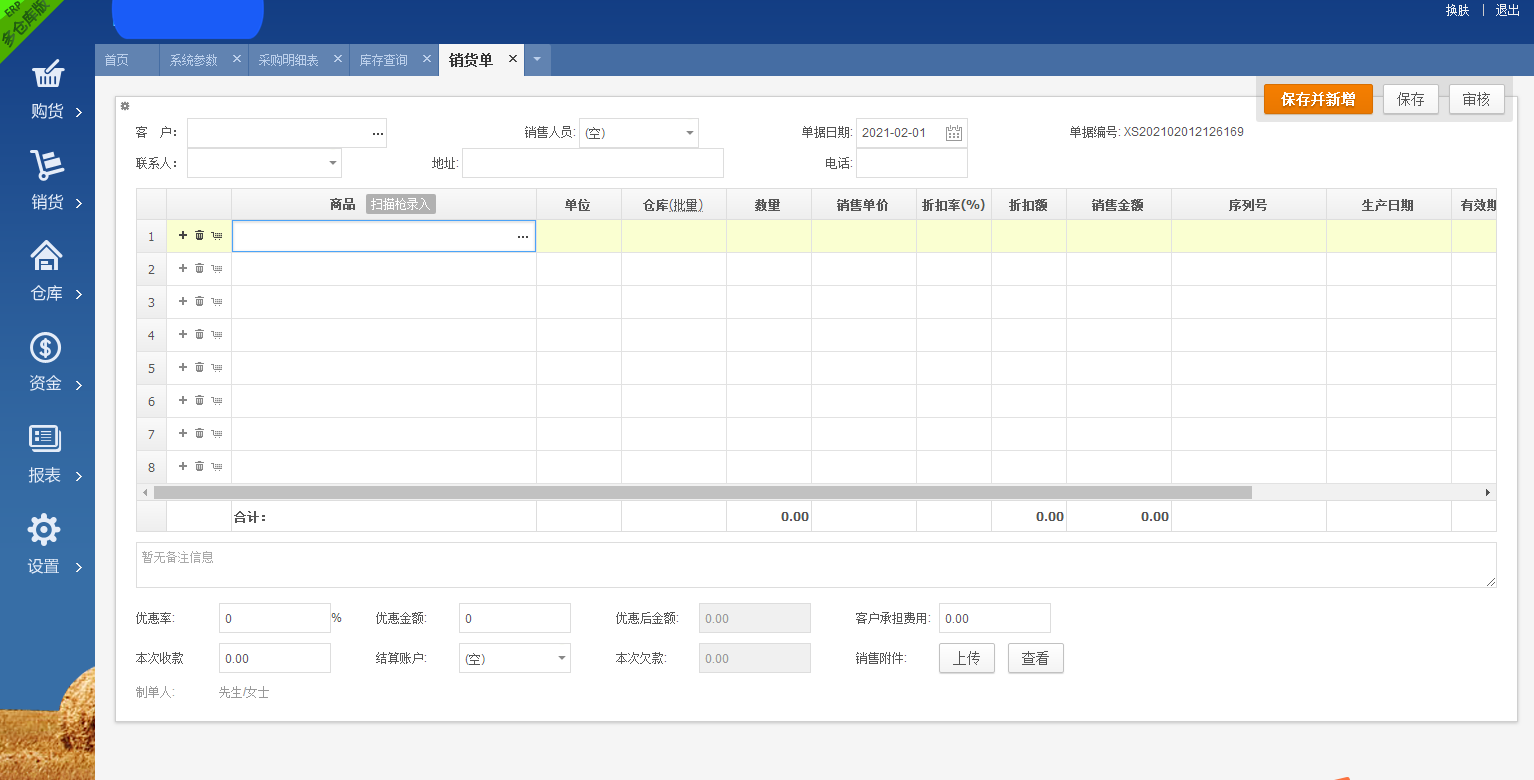Open the 报表 module in the sidebar
Image resolution: width=1534 pixels, height=780 pixels.
(44, 454)
